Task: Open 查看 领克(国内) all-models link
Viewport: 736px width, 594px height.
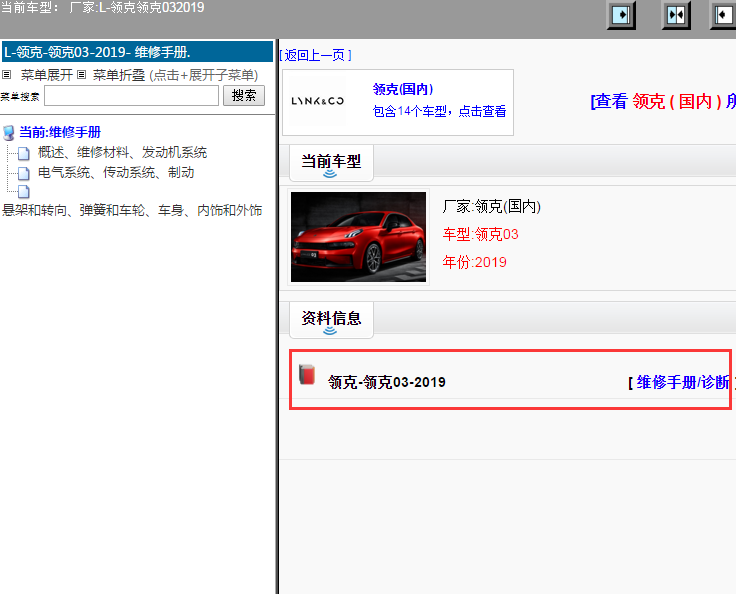Action: click(x=663, y=101)
